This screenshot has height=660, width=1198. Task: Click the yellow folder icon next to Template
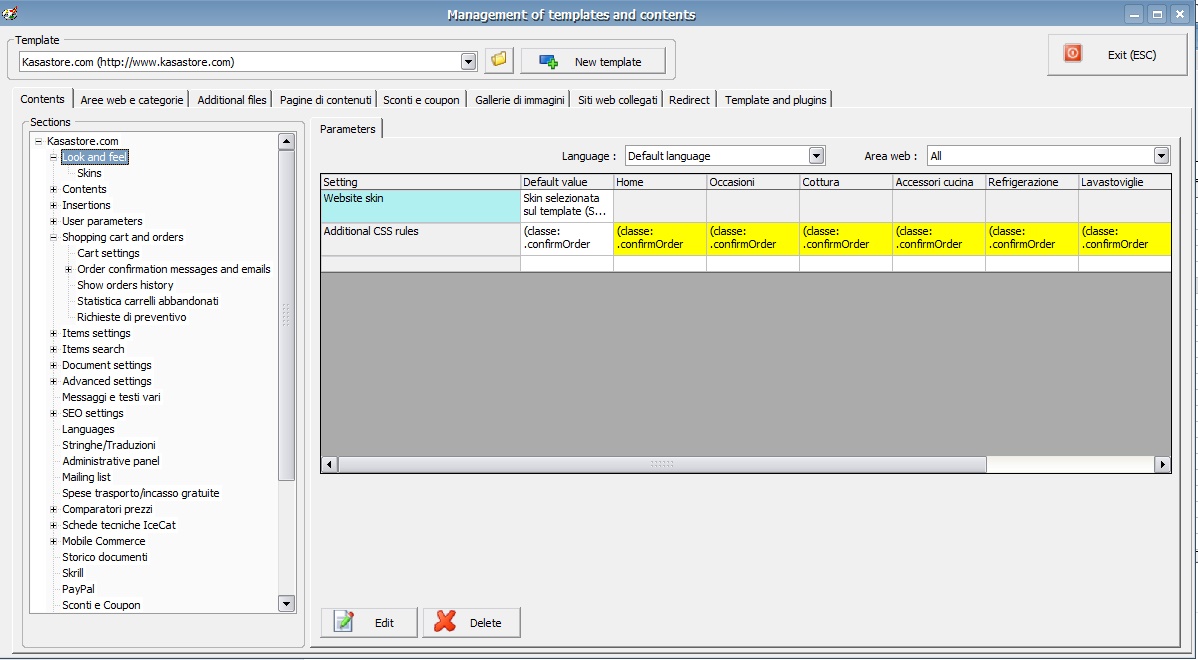[499, 61]
